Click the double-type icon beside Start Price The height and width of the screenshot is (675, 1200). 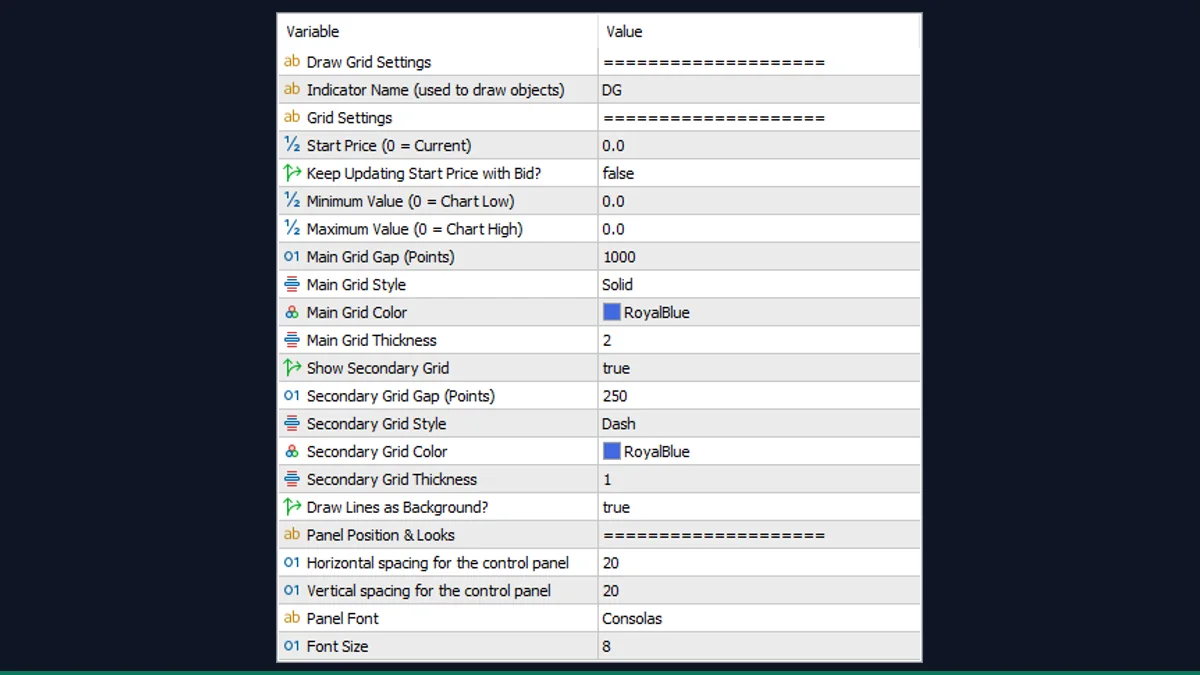[x=292, y=145]
